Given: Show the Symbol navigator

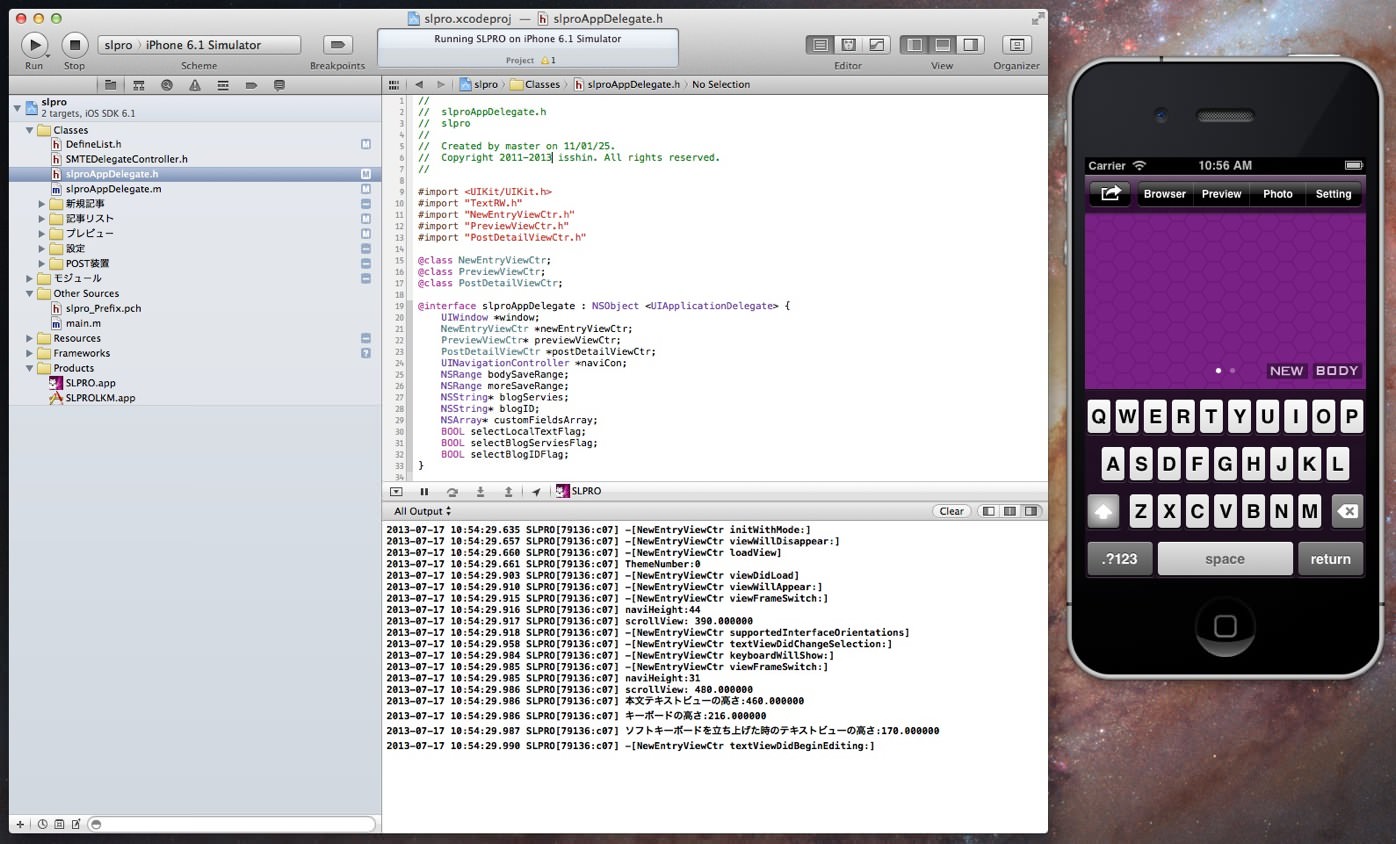Looking at the screenshot, I should 138,85.
